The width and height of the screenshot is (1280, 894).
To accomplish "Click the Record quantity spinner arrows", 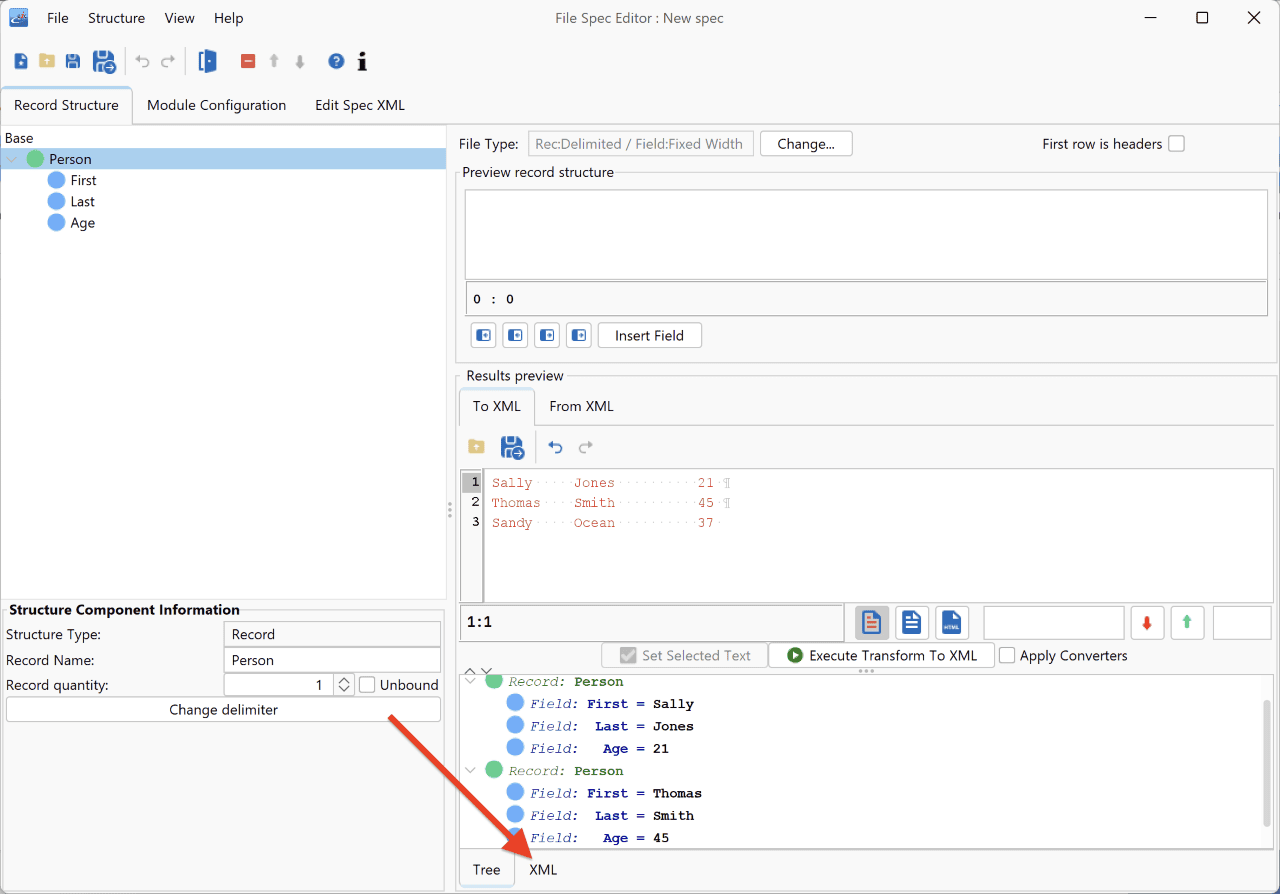I will point(344,685).
